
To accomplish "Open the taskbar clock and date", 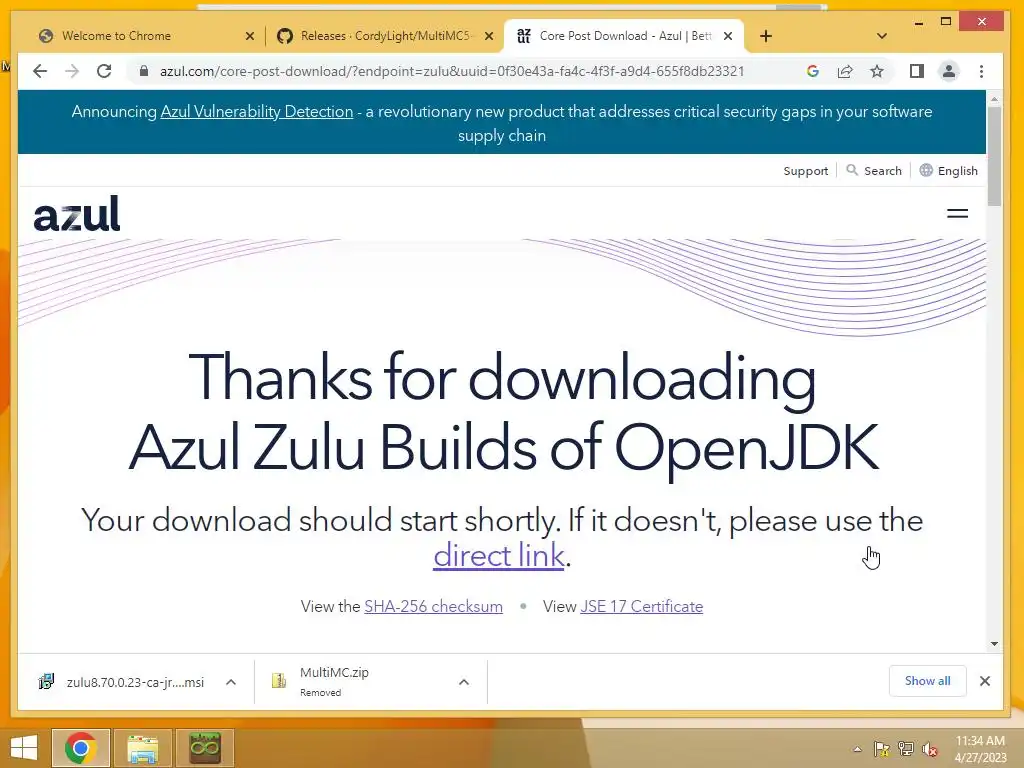I will (x=980, y=749).
